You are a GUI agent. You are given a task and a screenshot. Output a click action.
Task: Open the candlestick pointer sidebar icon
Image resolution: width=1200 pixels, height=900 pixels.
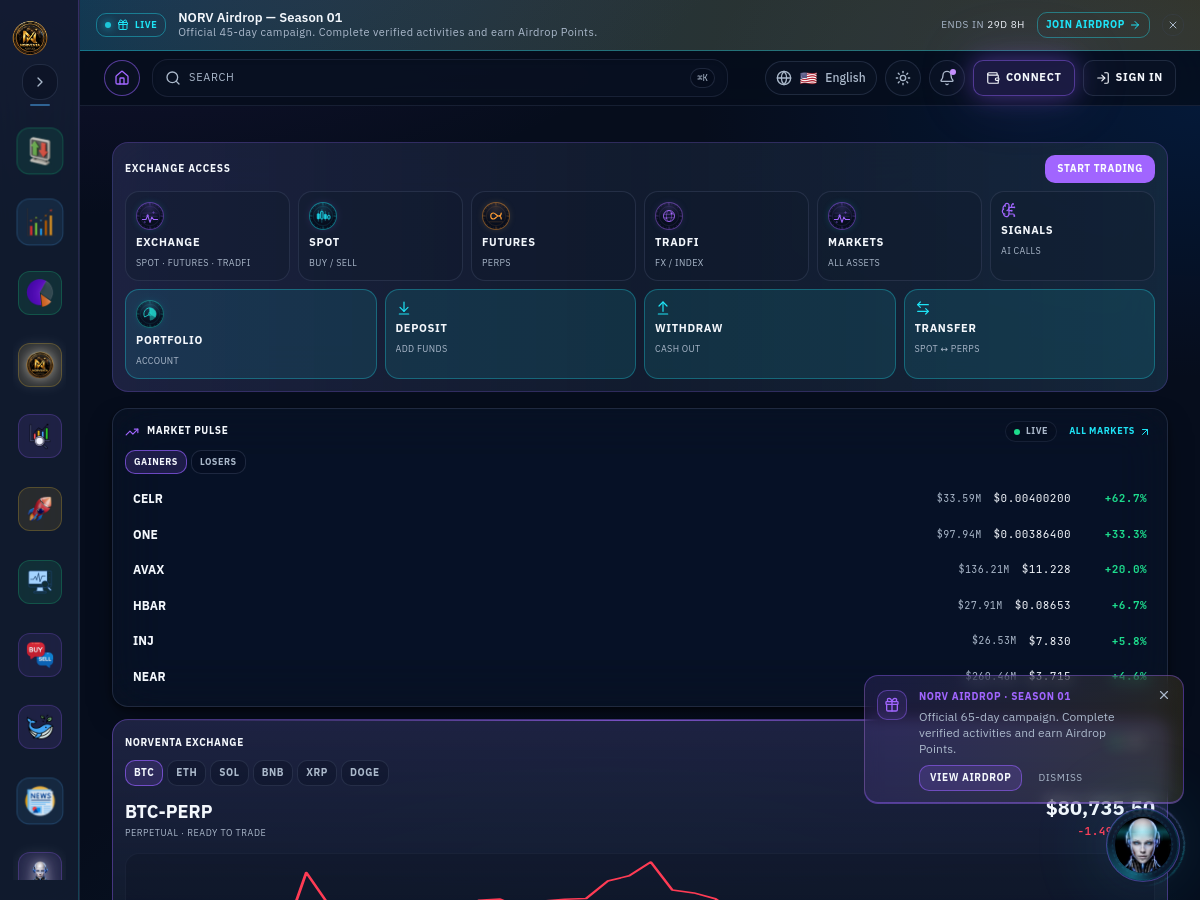40,436
